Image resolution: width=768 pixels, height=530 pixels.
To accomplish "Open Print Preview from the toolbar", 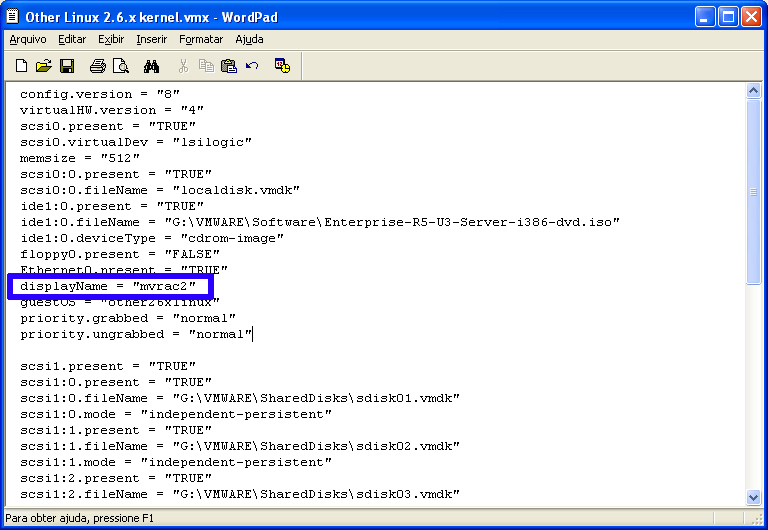I will click(x=121, y=67).
